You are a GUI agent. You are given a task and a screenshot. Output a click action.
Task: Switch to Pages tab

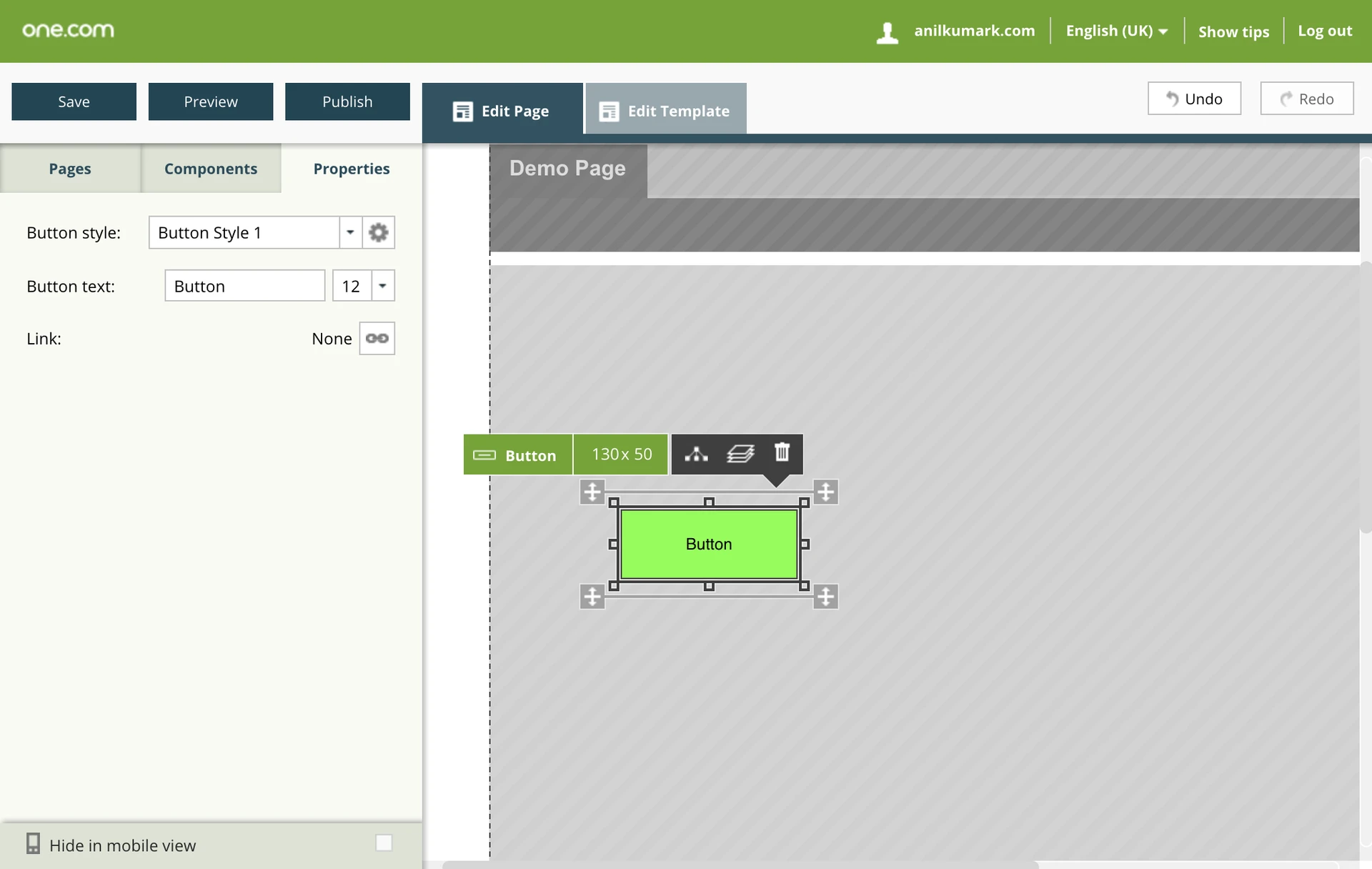point(70,169)
